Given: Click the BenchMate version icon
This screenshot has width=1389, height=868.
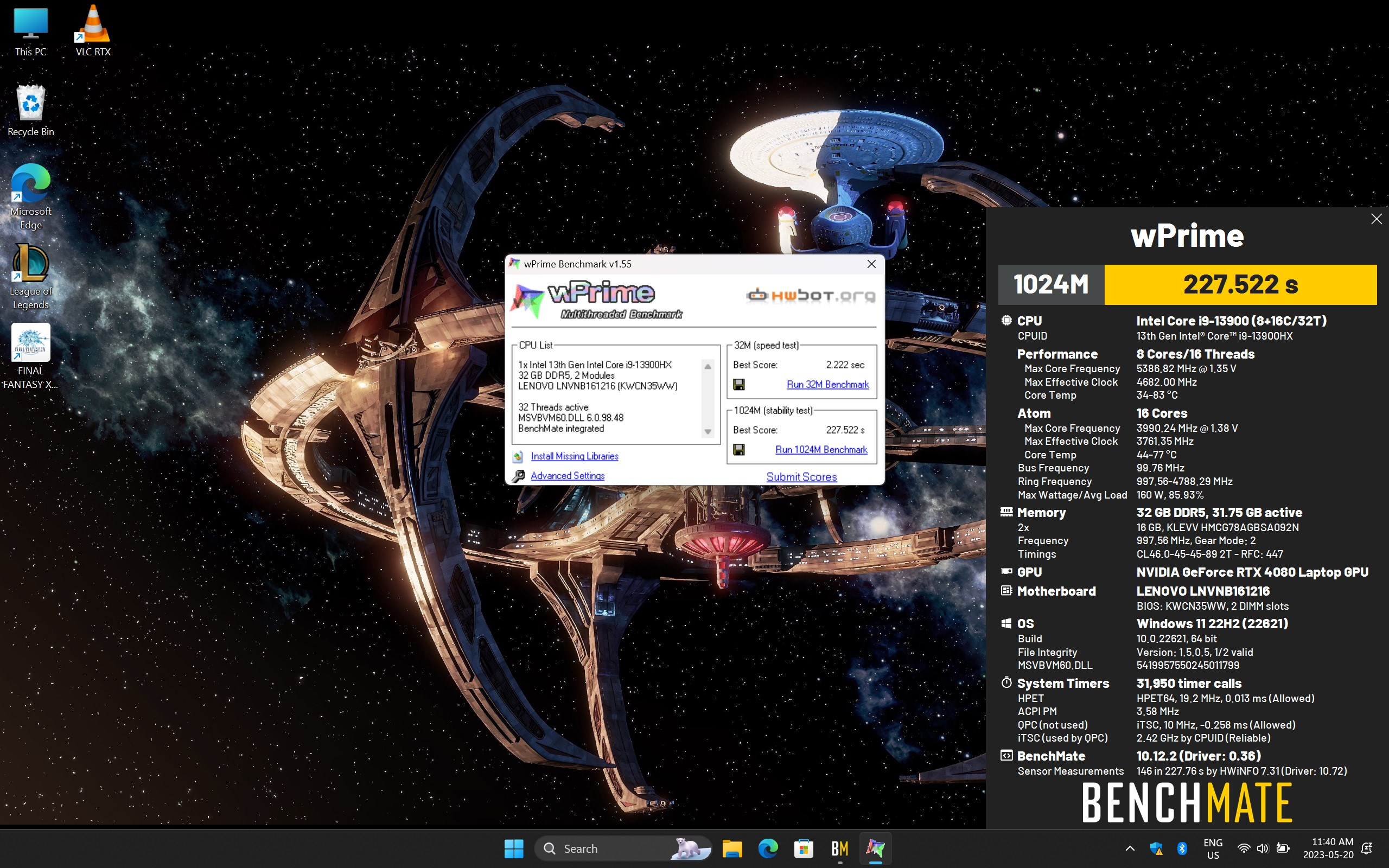Looking at the screenshot, I should pyautogui.click(x=1006, y=756).
